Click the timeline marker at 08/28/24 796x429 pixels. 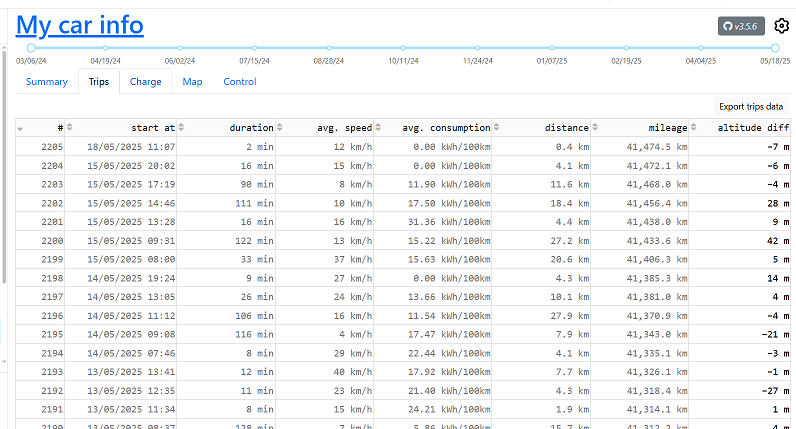click(329, 48)
